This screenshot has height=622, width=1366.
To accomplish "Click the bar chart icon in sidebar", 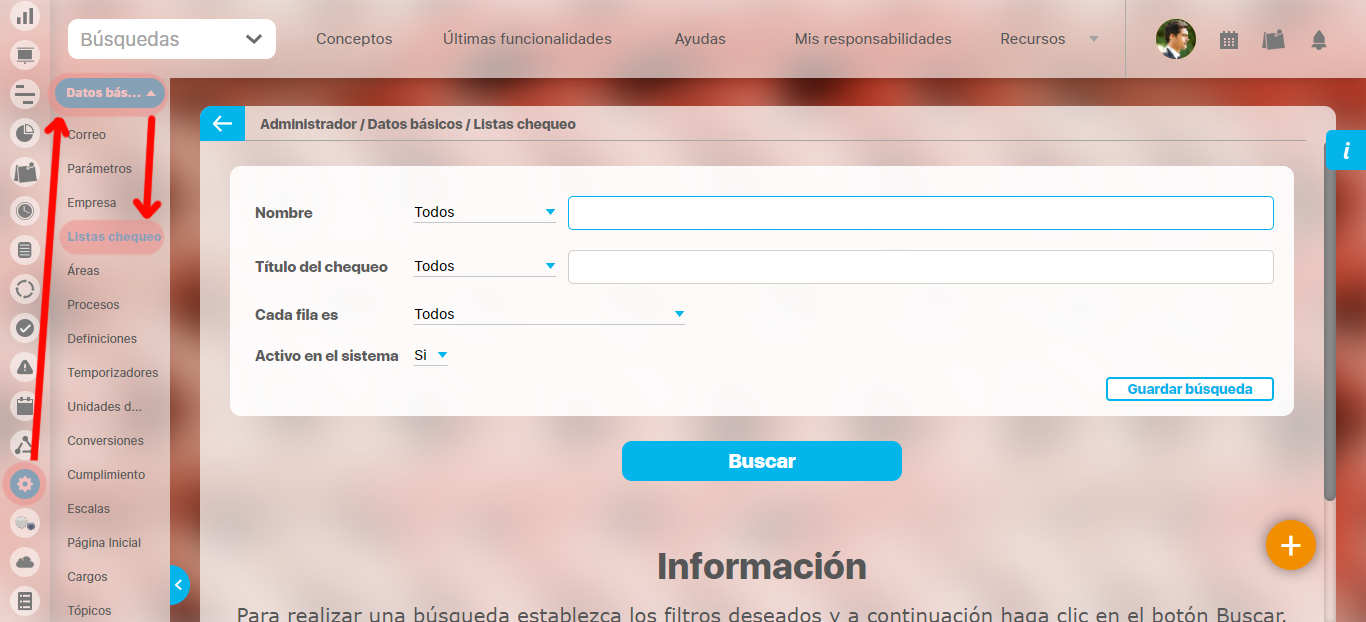I will (25, 16).
